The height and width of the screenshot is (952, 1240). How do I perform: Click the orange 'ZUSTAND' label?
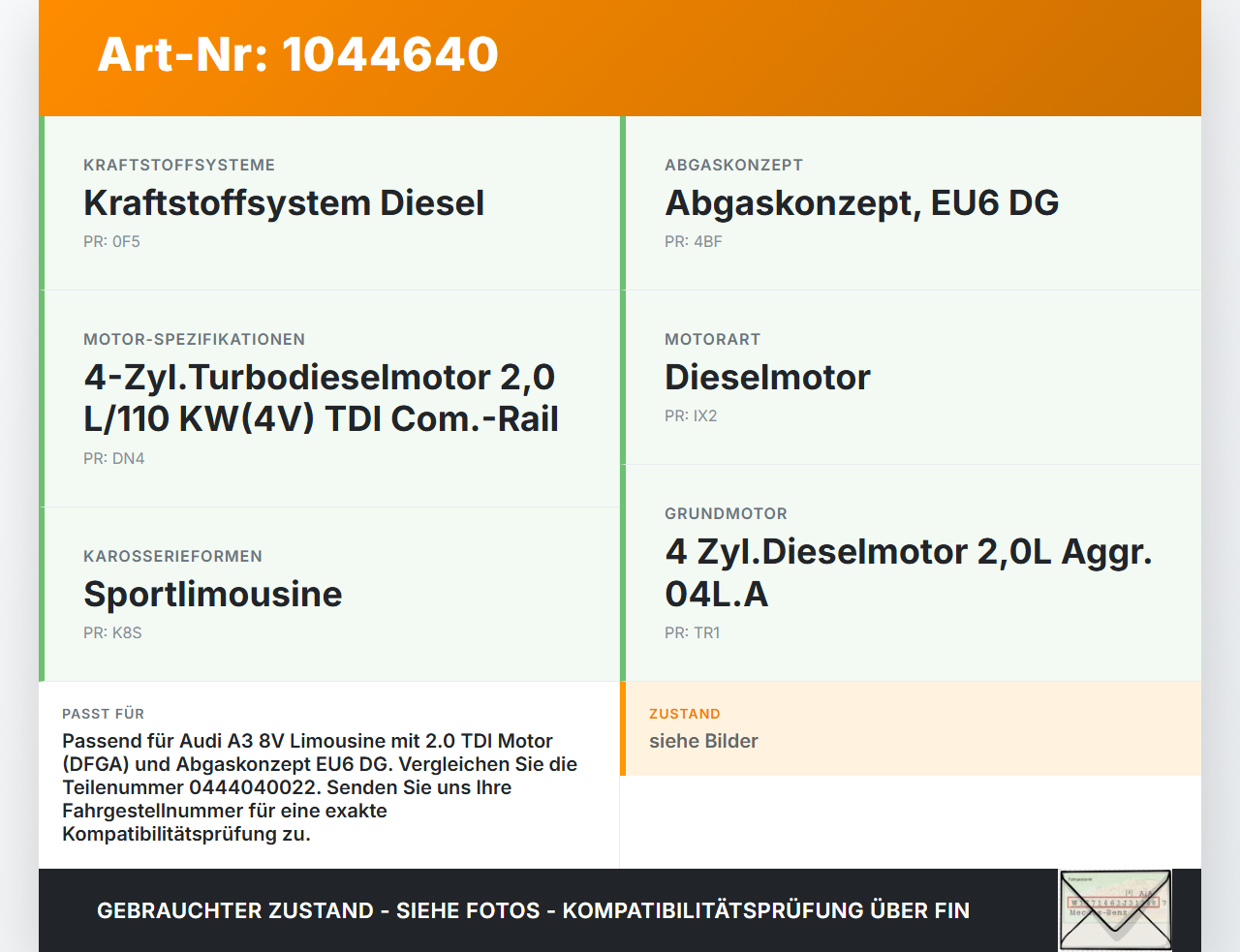[x=684, y=714]
